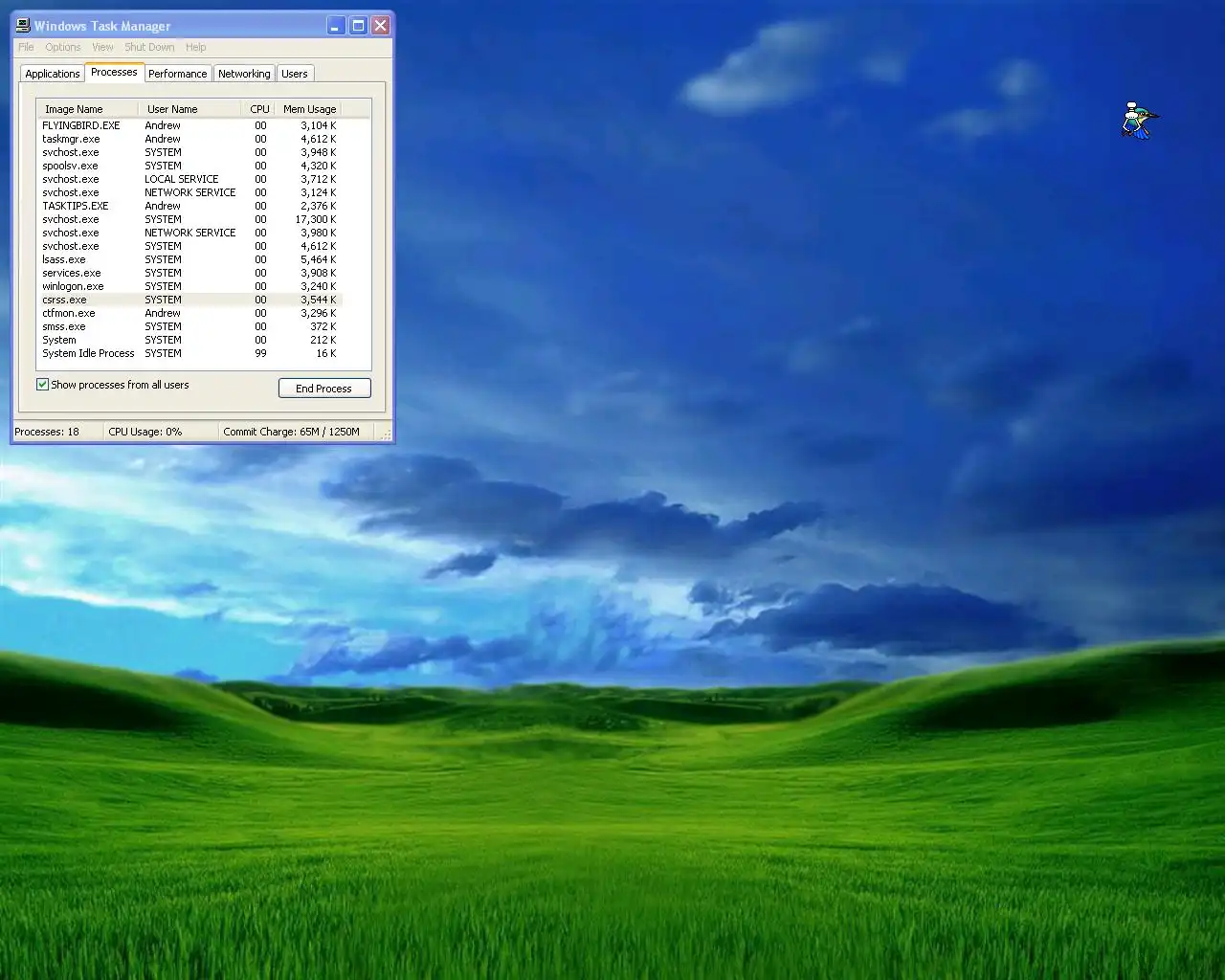The image size is (1225, 980).
Task: Go to the Users tab
Action: (295, 74)
